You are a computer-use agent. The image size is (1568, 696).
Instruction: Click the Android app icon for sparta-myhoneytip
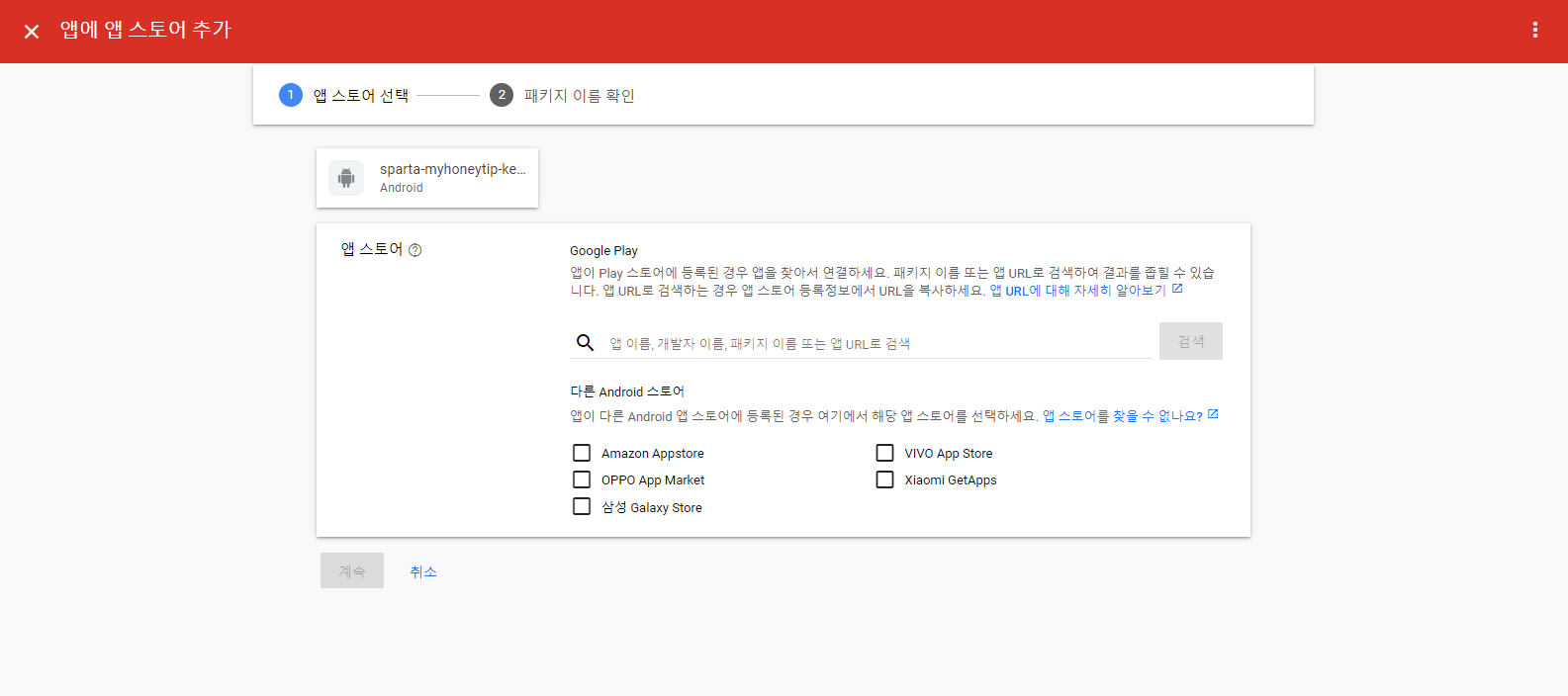click(346, 178)
